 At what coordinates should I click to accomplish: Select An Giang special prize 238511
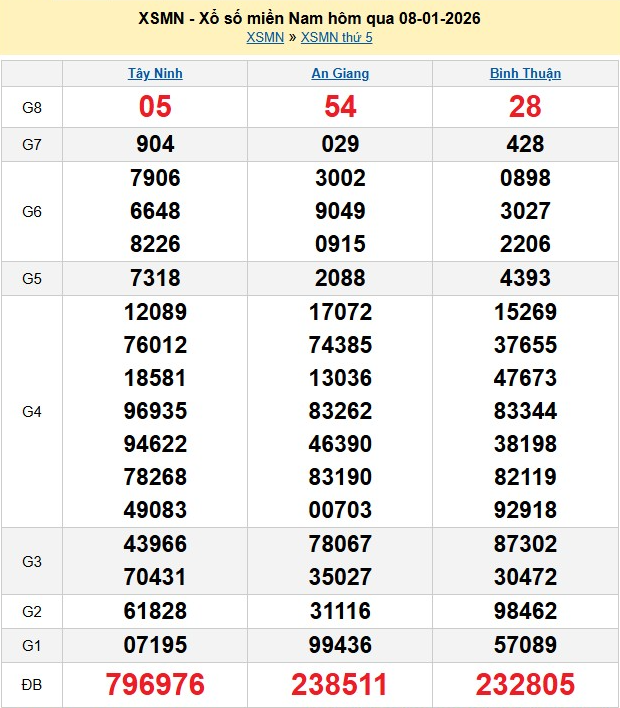point(340,684)
